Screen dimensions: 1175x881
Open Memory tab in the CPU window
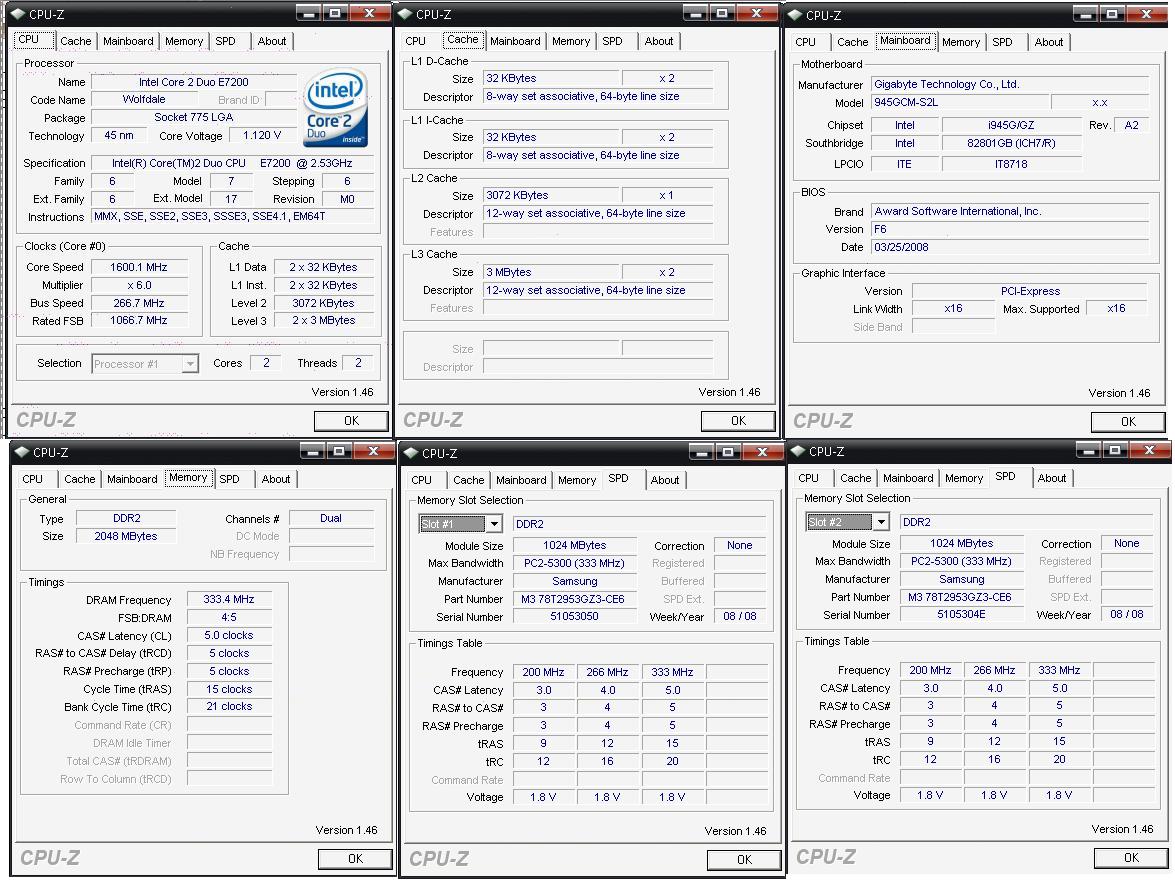[184, 41]
